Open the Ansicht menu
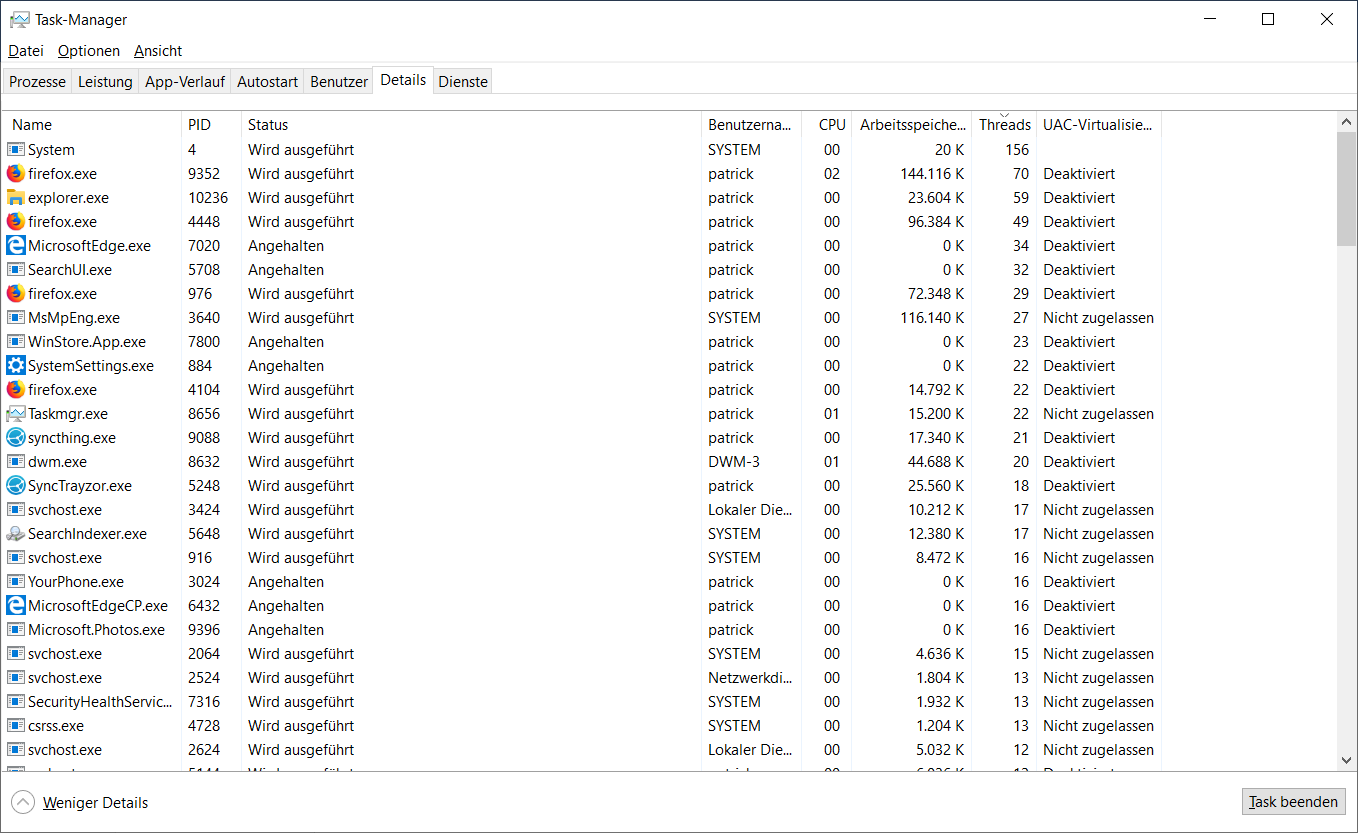This screenshot has width=1358, height=833. (x=158, y=51)
